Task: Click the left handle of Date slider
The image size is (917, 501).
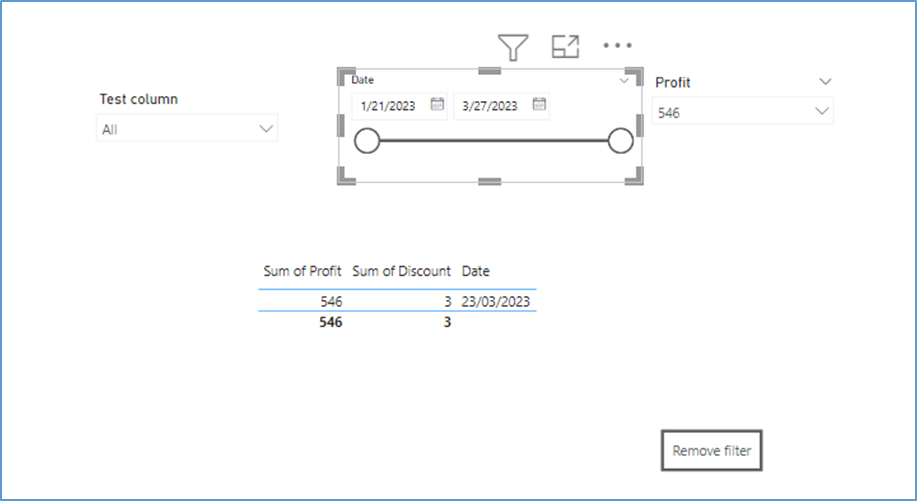Action: pyautogui.click(x=367, y=141)
